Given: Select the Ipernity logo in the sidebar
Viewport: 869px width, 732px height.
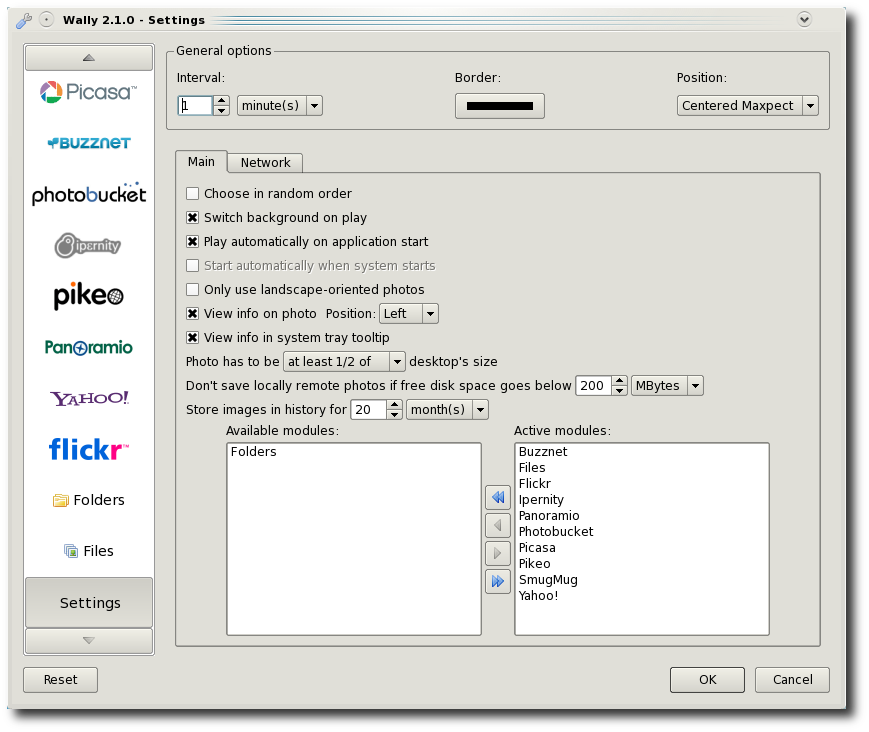Looking at the screenshot, I should (89, 245).
